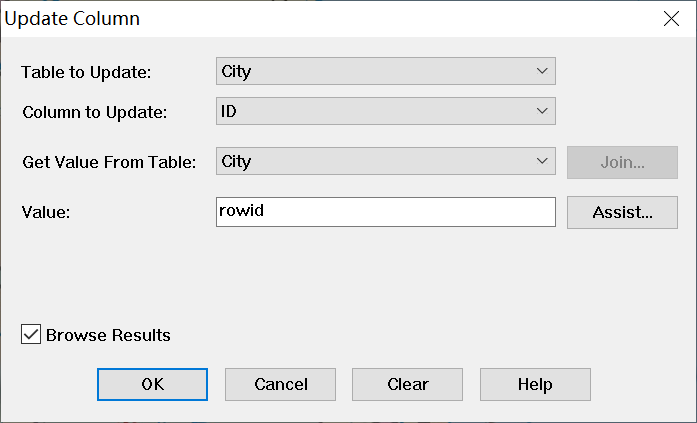Click the Table to Update dropdown arrow

coord(542,72)
